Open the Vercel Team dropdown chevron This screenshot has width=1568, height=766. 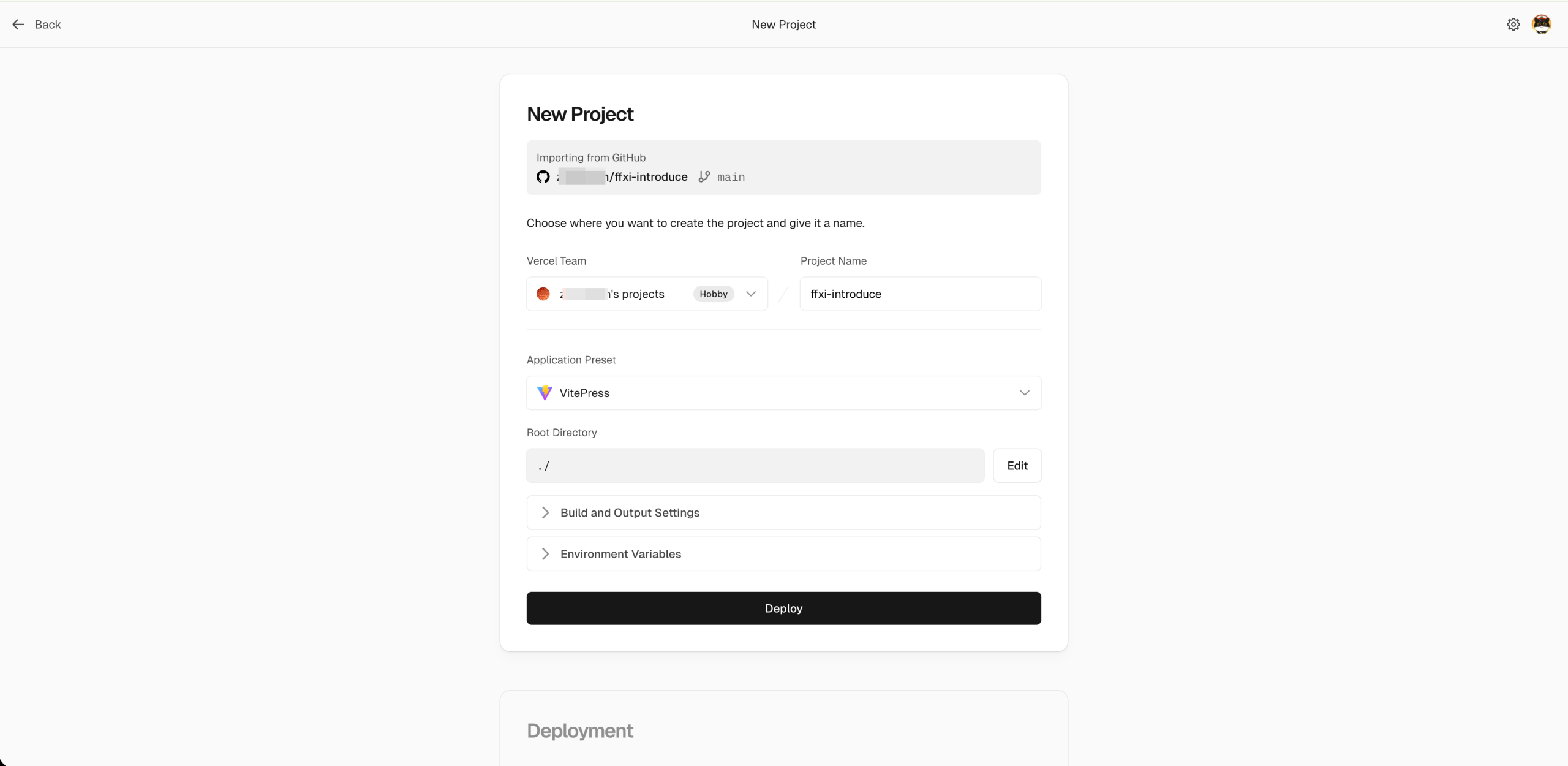(x=751, y=294)
